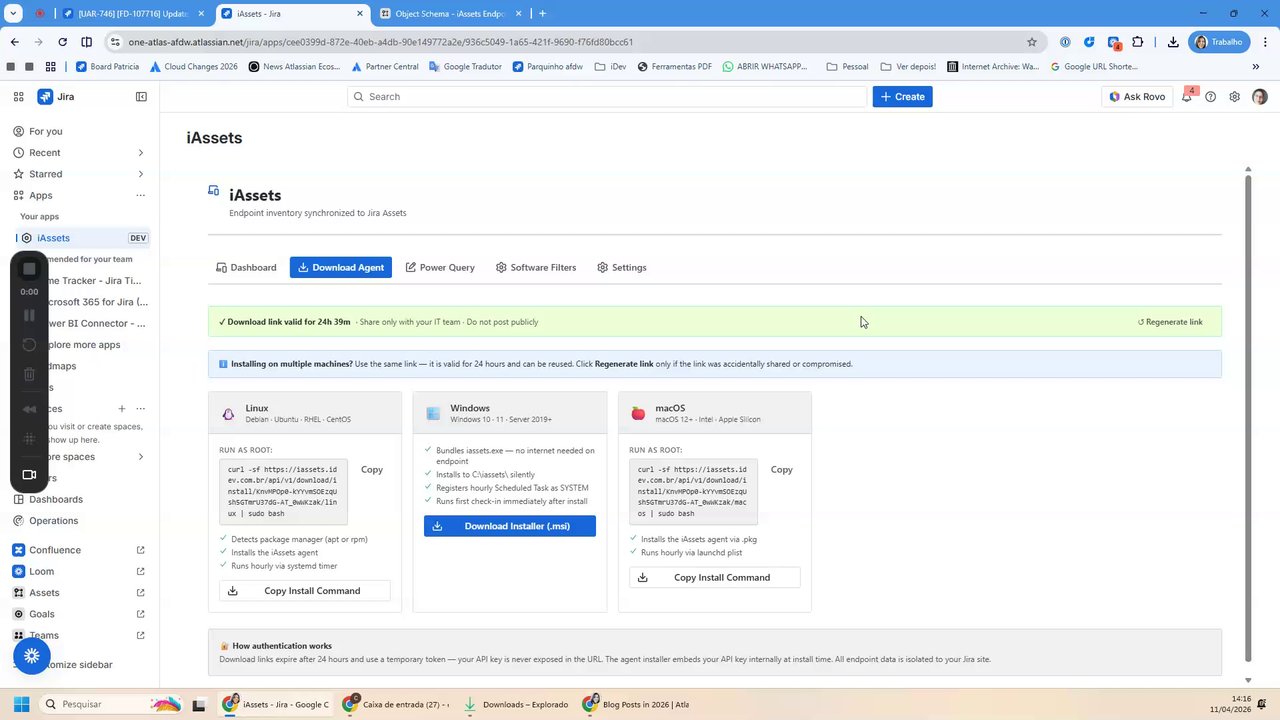Open the Jira app switcher grid icon
Image resolution: width=1280 pixels, height=720 pixels.
(18, 97)
